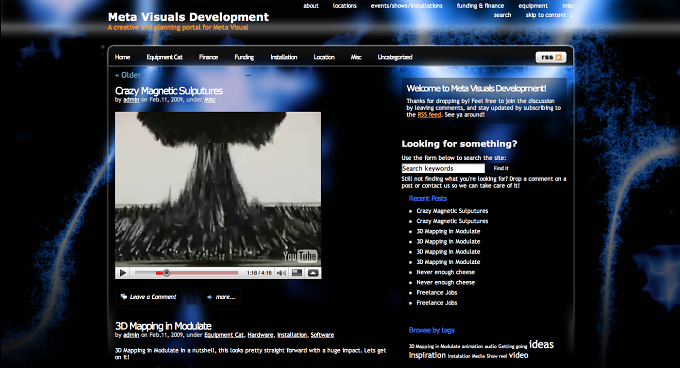
Task: Open the RSS feed link in welcome text
Action: (429, 115)
